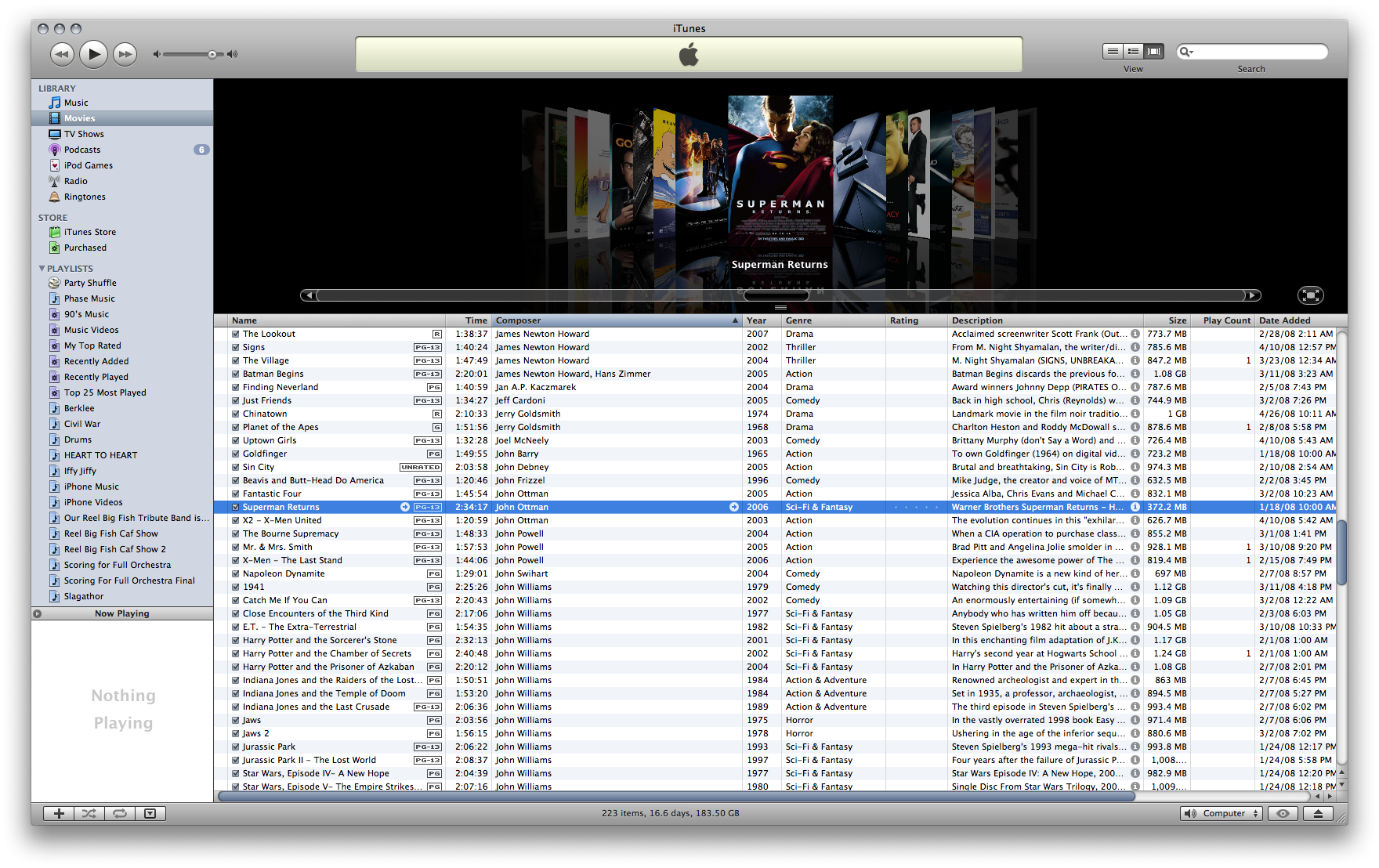The height and width of the screenshot is (868, 1379).
Task: Uncheck Batman Begins checkbox
Action: pyautogui.click(x=235, y=374)
